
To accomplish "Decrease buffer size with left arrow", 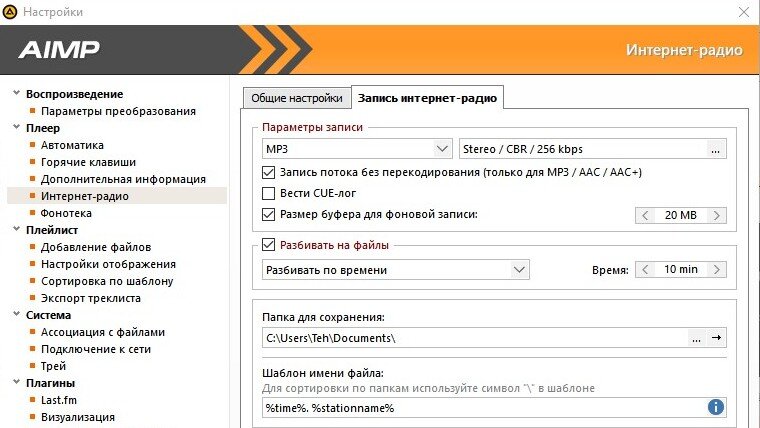I will pyautogui.click(x=645, y=215).
